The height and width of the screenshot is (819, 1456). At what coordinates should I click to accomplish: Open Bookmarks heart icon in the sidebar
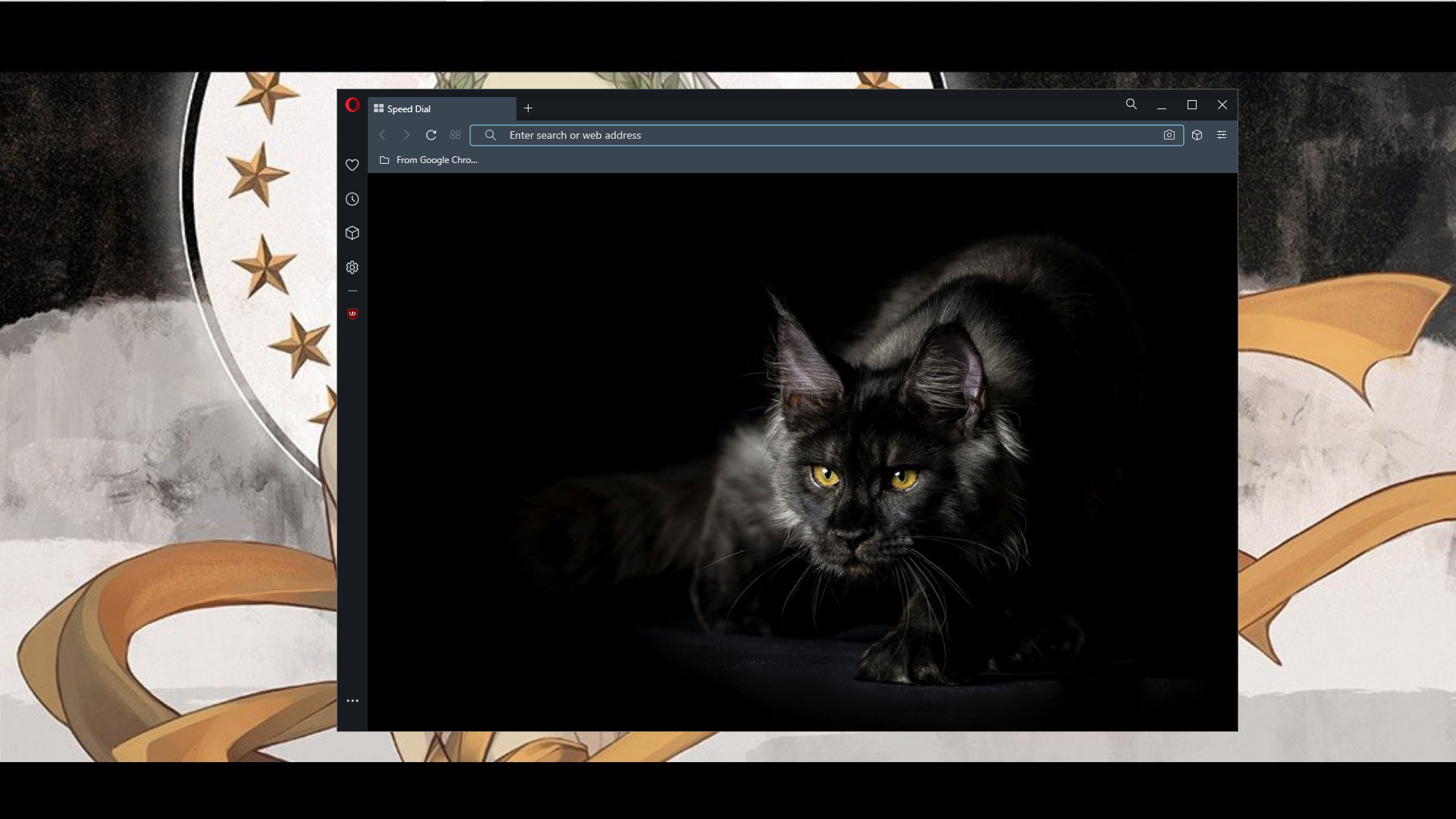(x=352, y=165)
